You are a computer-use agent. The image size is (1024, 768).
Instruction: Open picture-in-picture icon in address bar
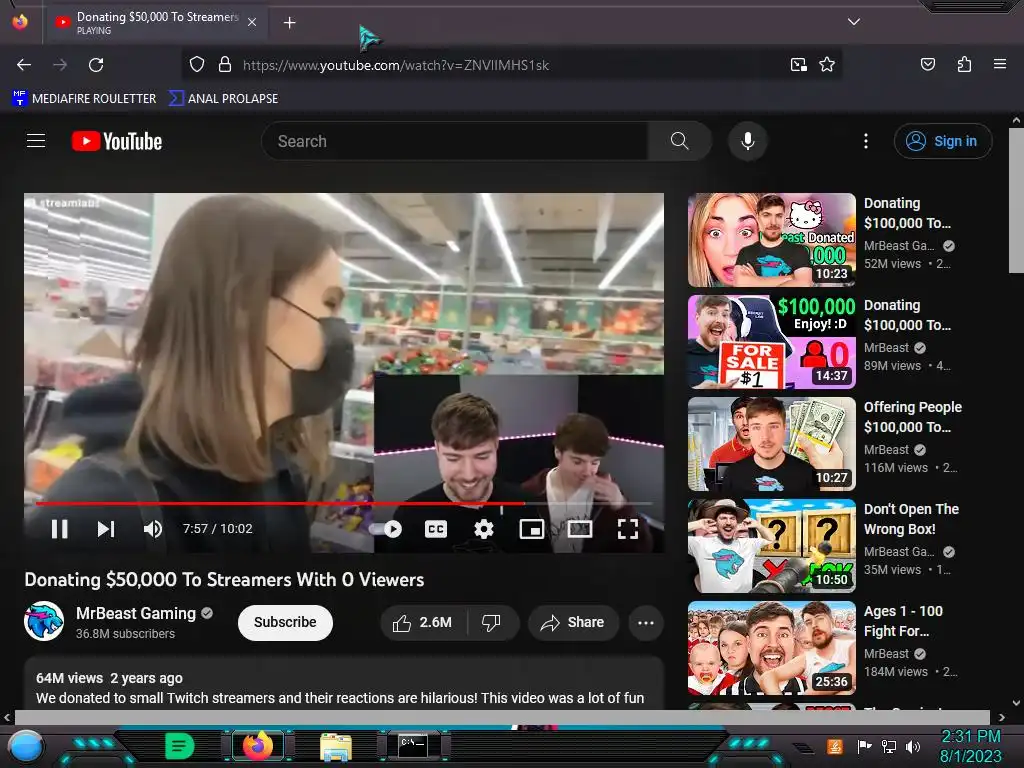tap(798, 65)
